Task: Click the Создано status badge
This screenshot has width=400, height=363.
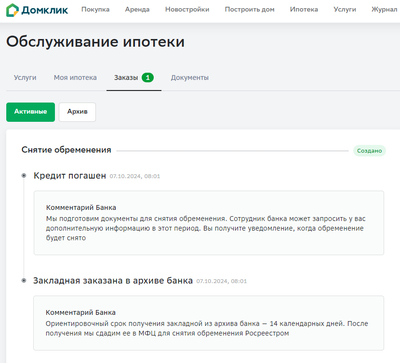Action: click(369, 151)
